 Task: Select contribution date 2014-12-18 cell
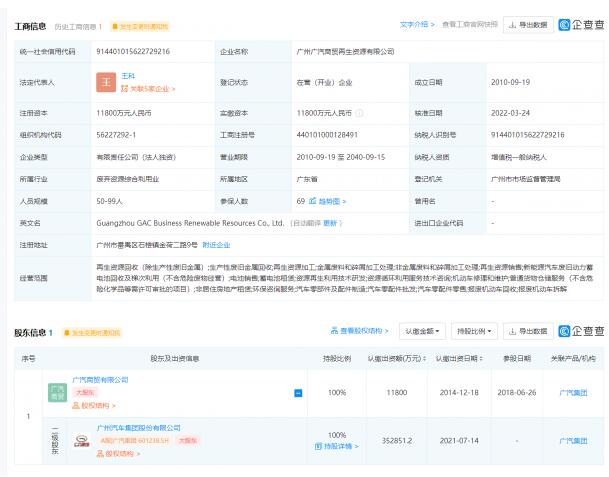pyautogui.click(x=459, y=393)
